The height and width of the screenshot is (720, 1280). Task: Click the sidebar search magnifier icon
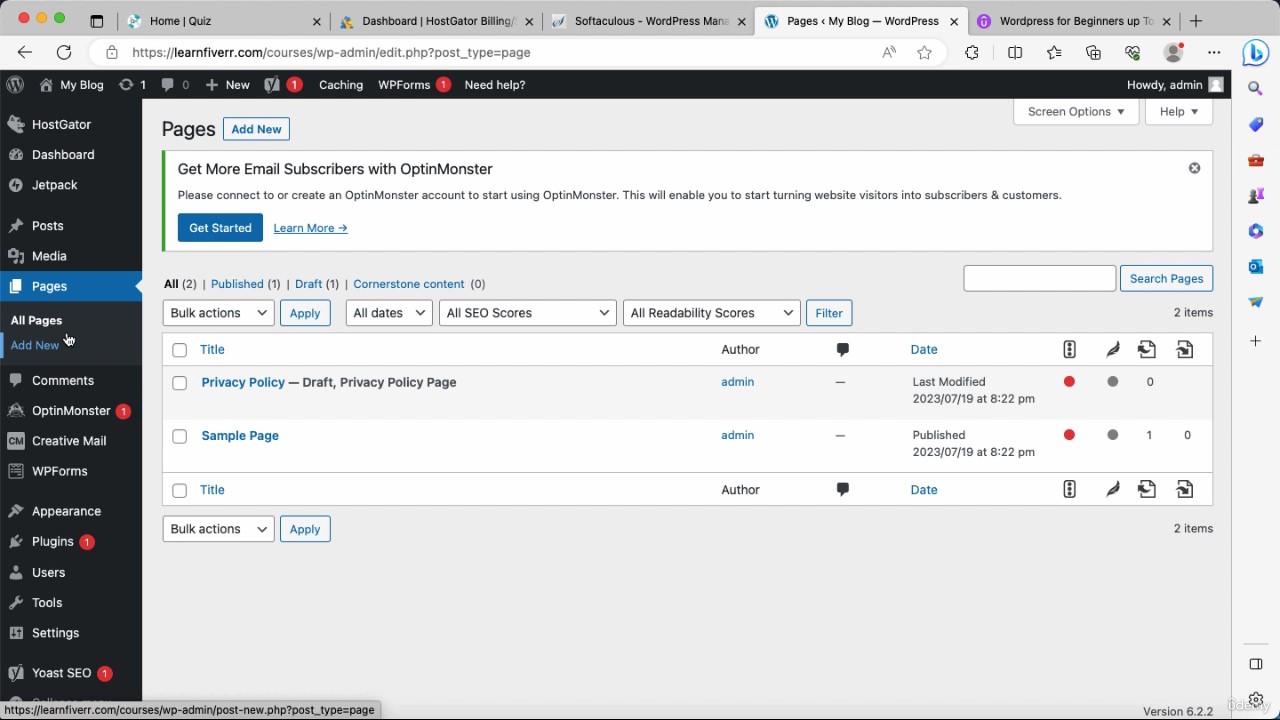(1255, 89)
